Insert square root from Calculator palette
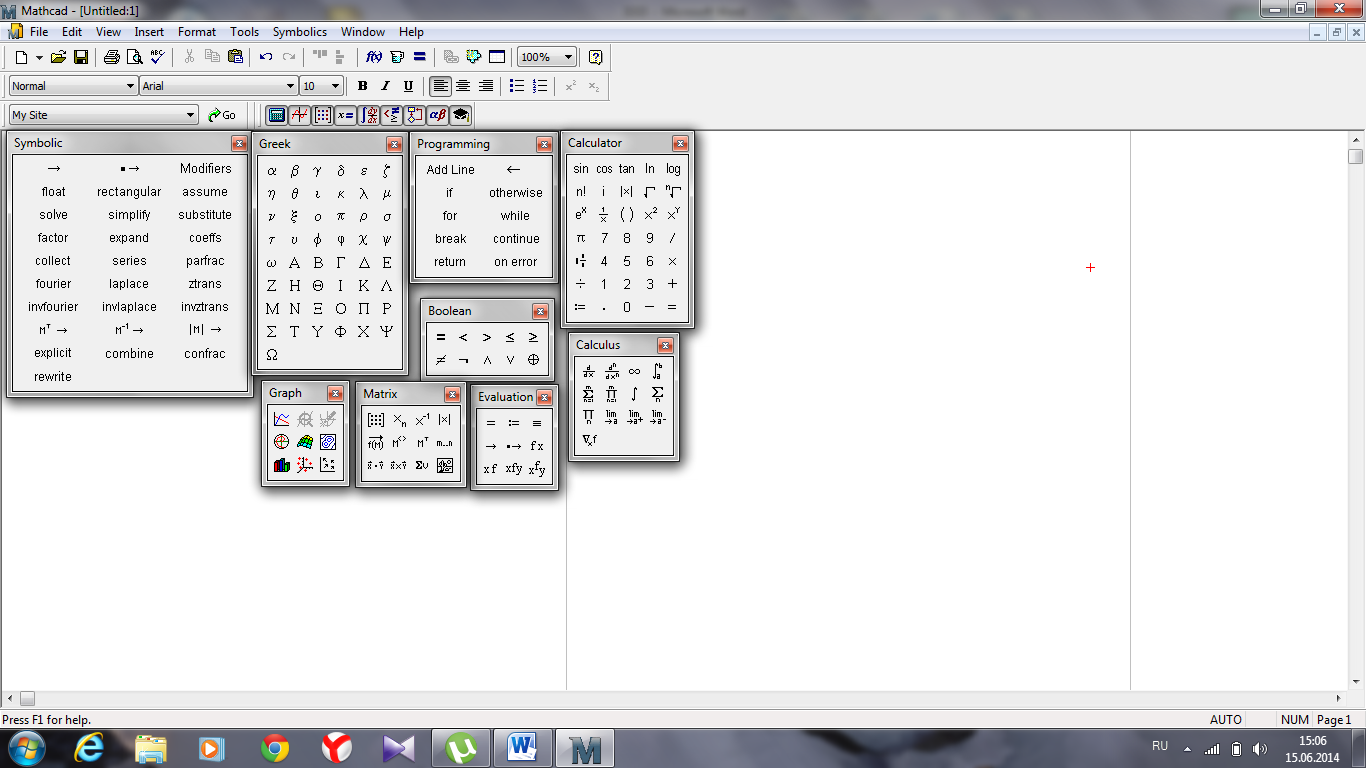Viewport: 1366px width, 768px height. click(650, 192)
